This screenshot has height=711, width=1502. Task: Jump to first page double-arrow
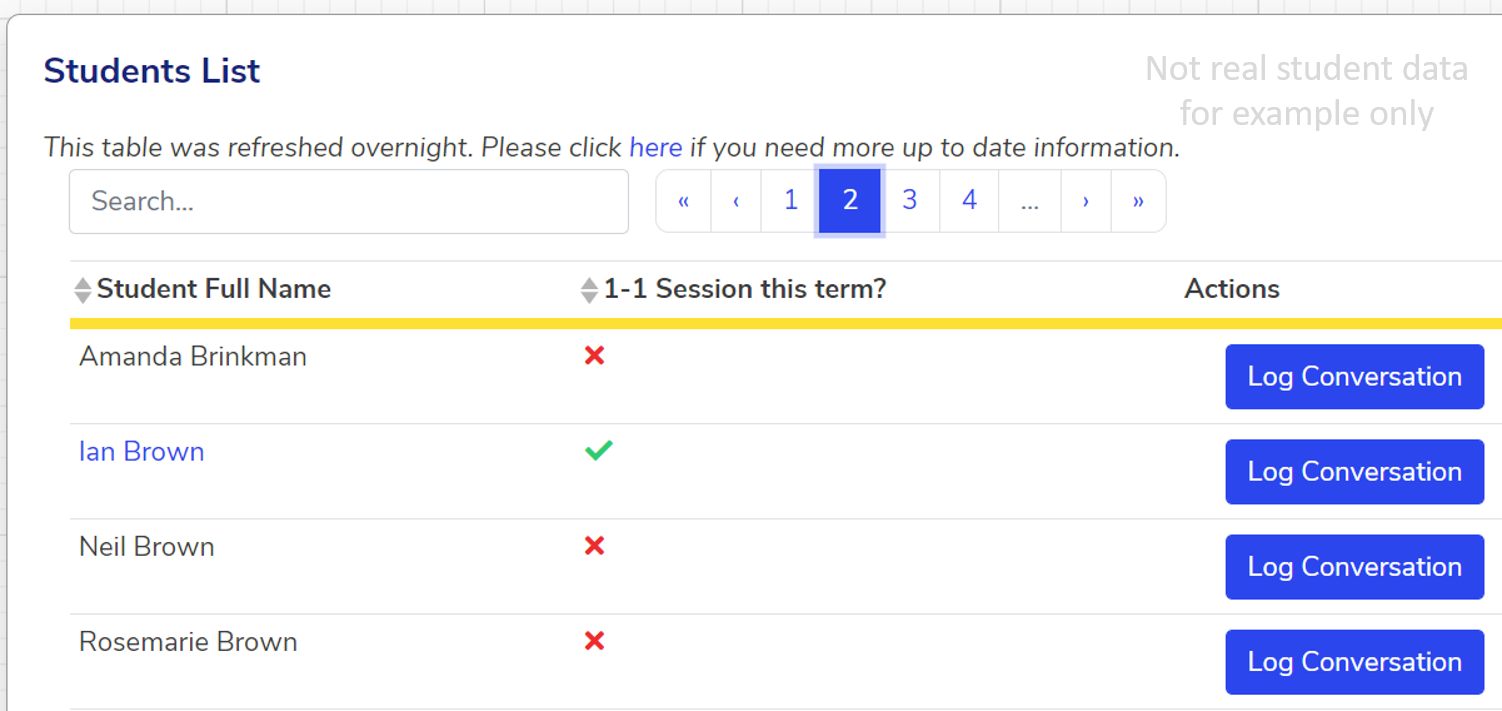coord(684,201)
